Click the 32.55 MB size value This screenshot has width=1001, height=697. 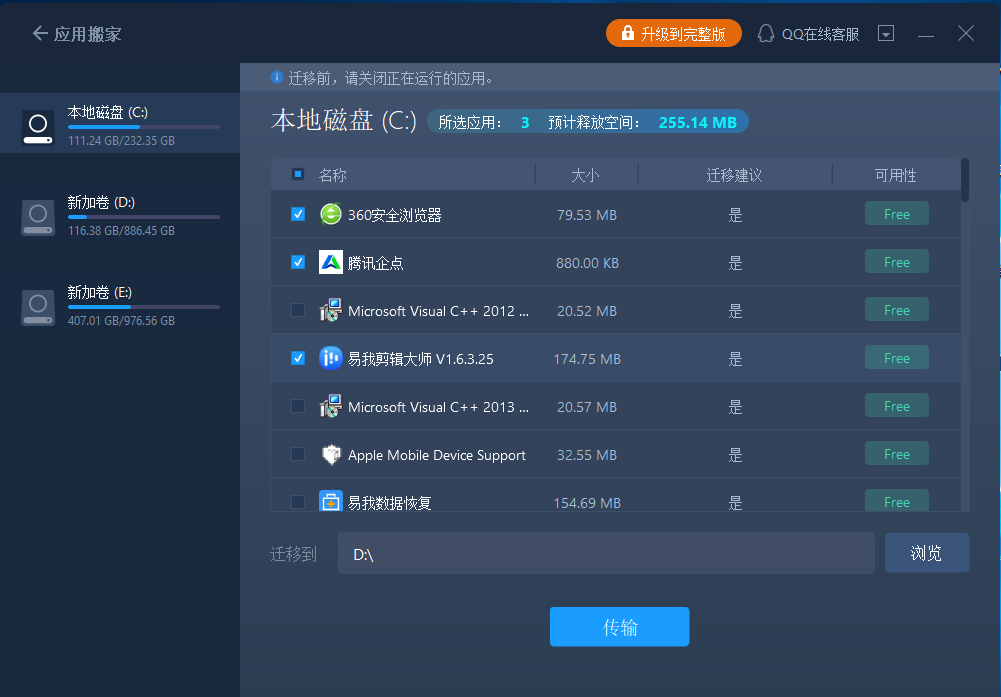(x=587, y=455)
